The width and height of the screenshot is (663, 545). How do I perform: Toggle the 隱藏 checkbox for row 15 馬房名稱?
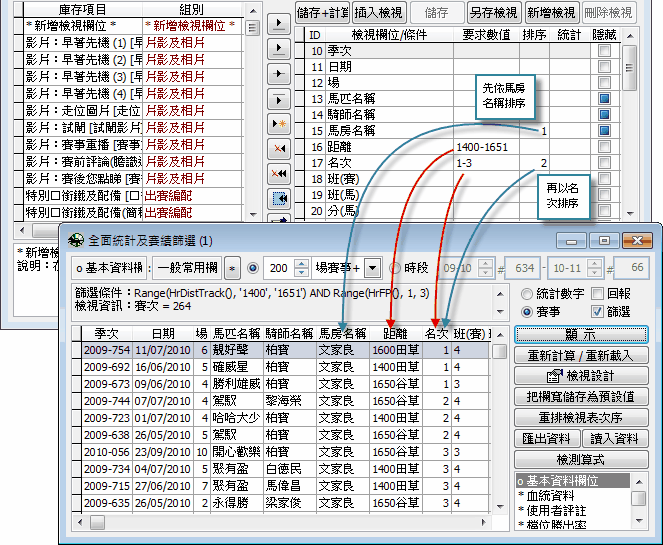pos(605,131)
